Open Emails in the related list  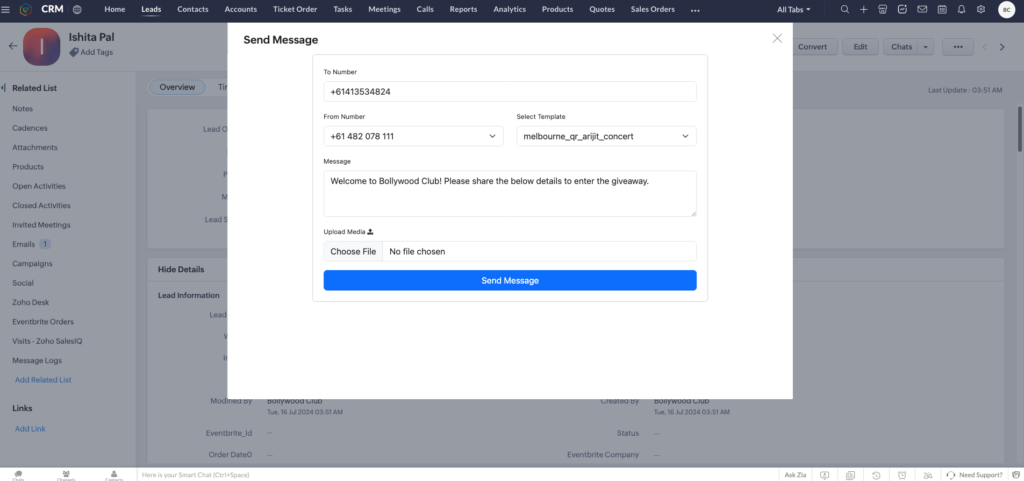(x=24, y=244)
